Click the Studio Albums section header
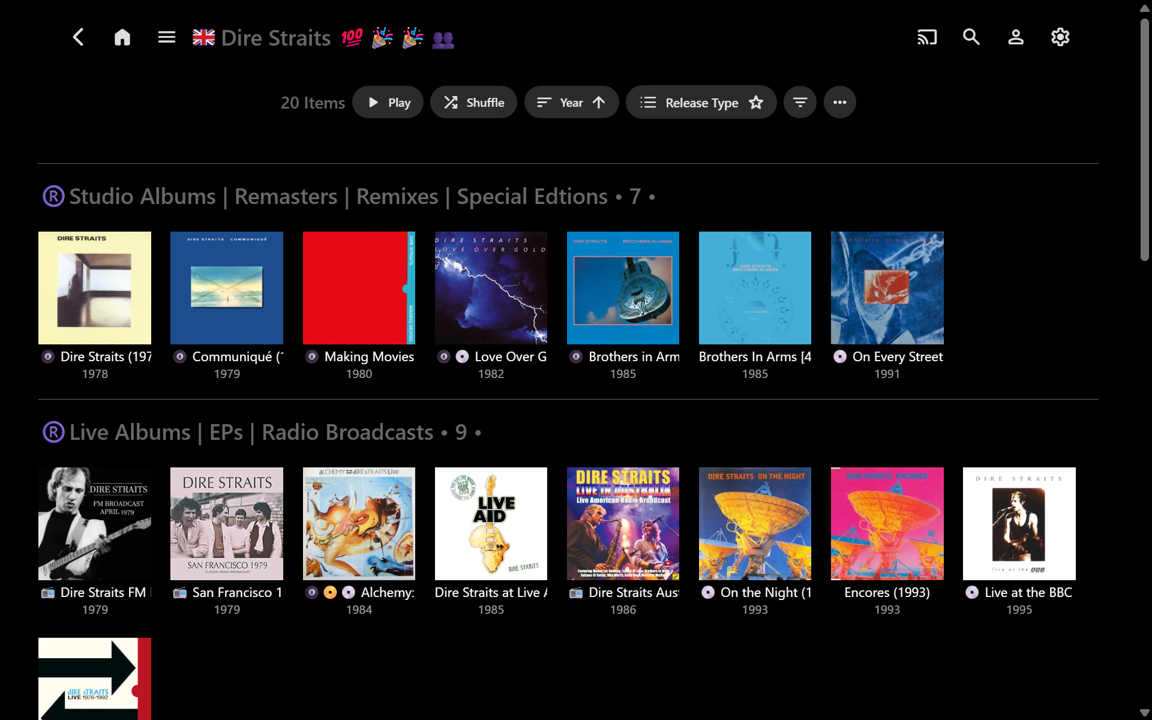The image size is (1152, 720). click(x=349, y=196)
